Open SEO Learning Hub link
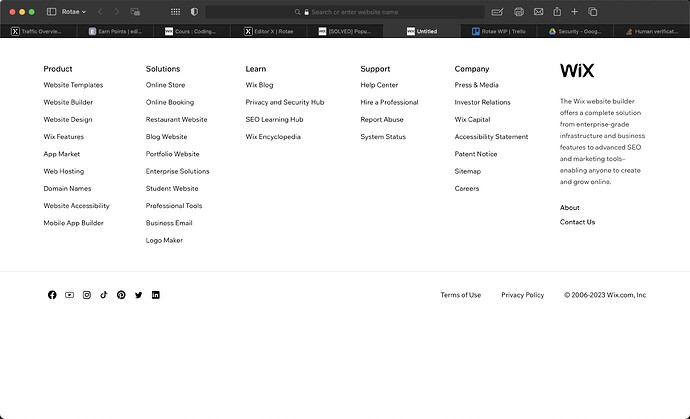The image size is (690, 419). [274, 119]
